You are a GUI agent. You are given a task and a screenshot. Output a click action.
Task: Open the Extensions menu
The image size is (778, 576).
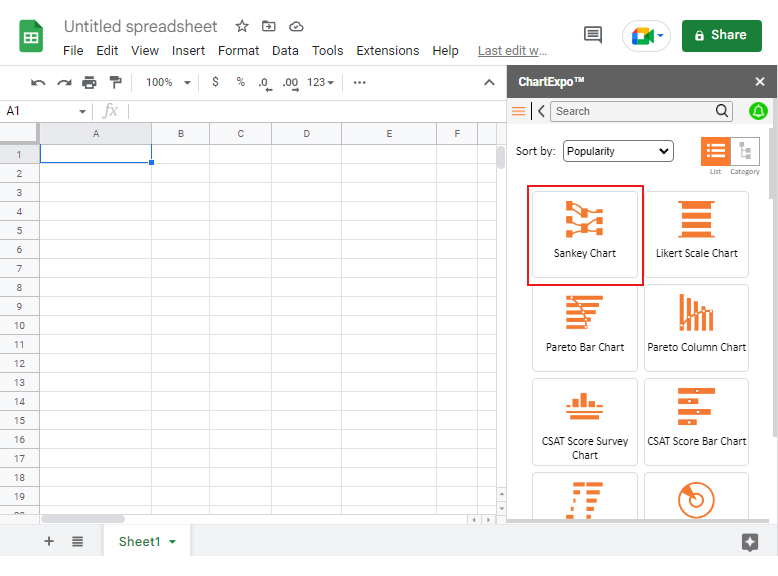pos(388,51)
